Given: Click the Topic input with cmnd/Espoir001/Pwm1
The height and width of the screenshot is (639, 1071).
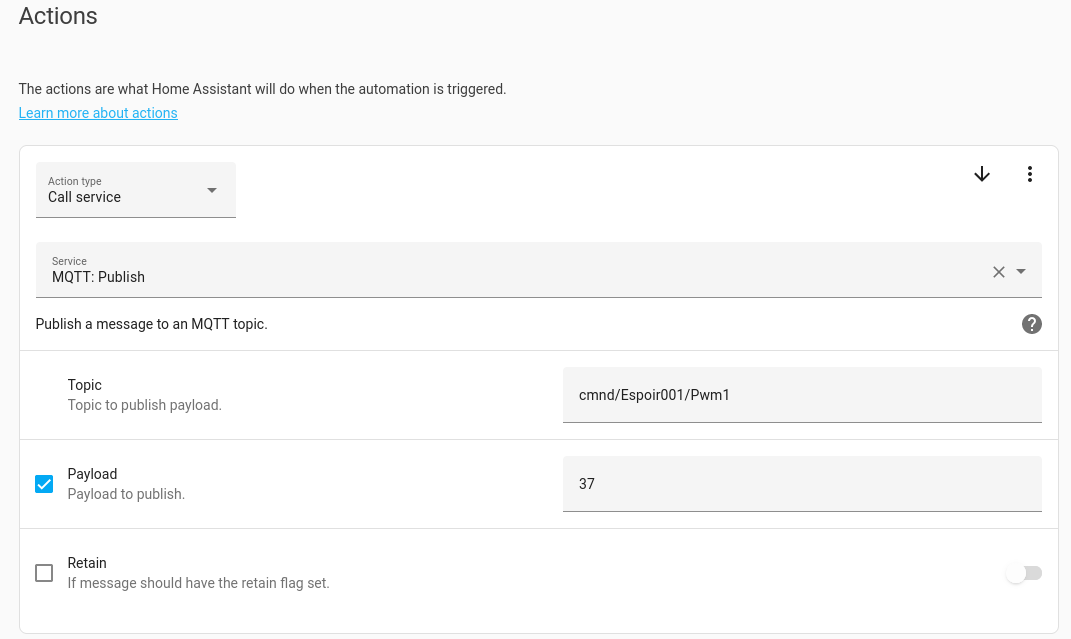Looking at the screenshot, I should click(802, 395).
